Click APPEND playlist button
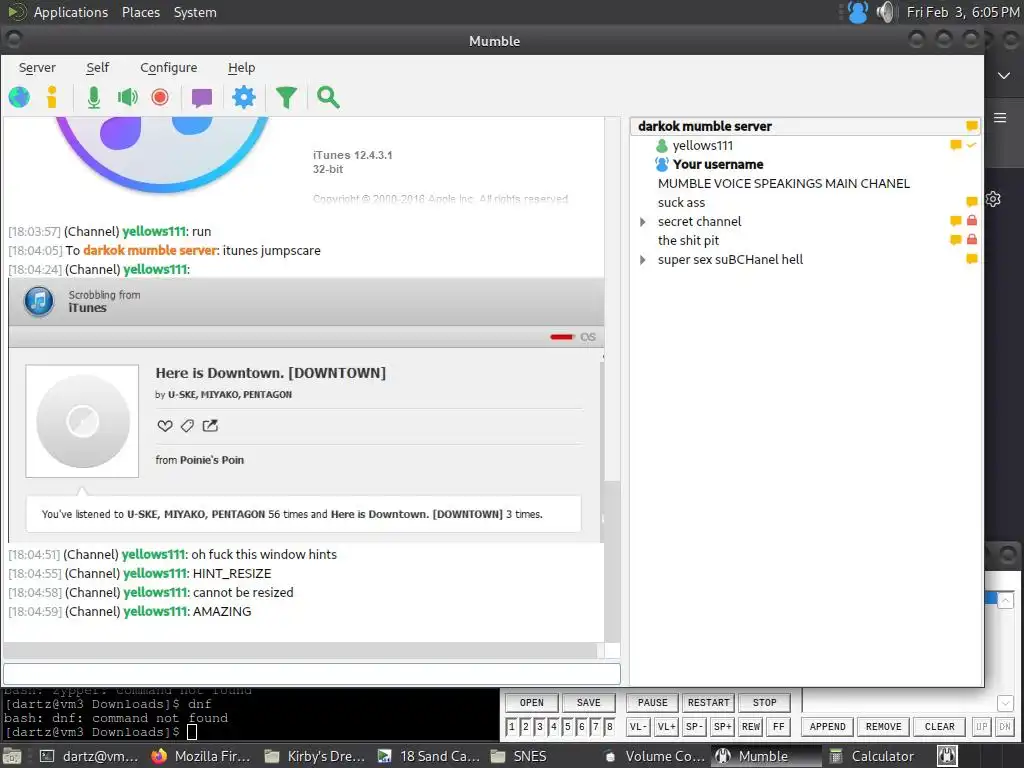Image resolution: width=1024 pixels, height=768 pixels. pos(827,727)
